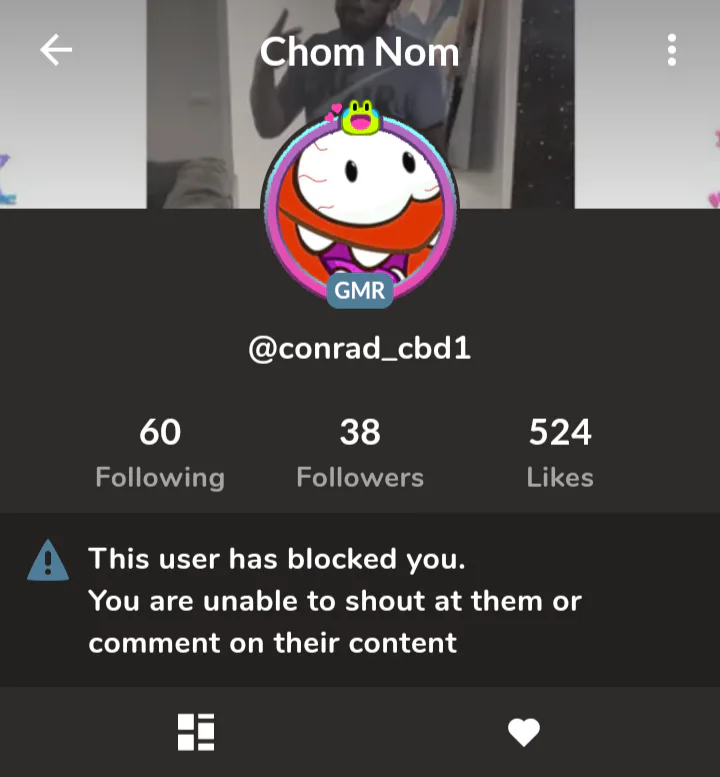Tap the warning triangle icon

pos(48,560)
